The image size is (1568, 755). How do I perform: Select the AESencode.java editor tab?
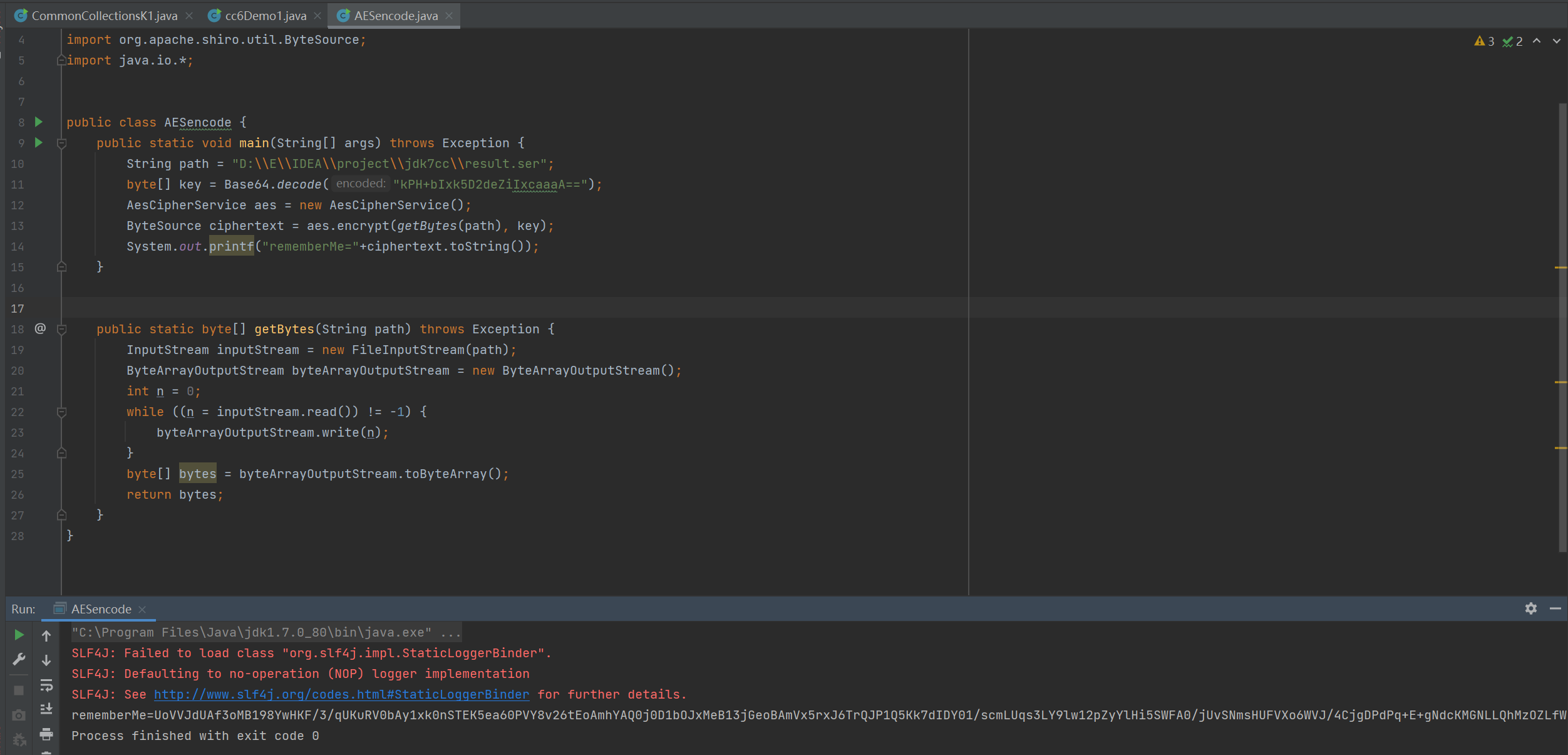[x=396, y=16]
